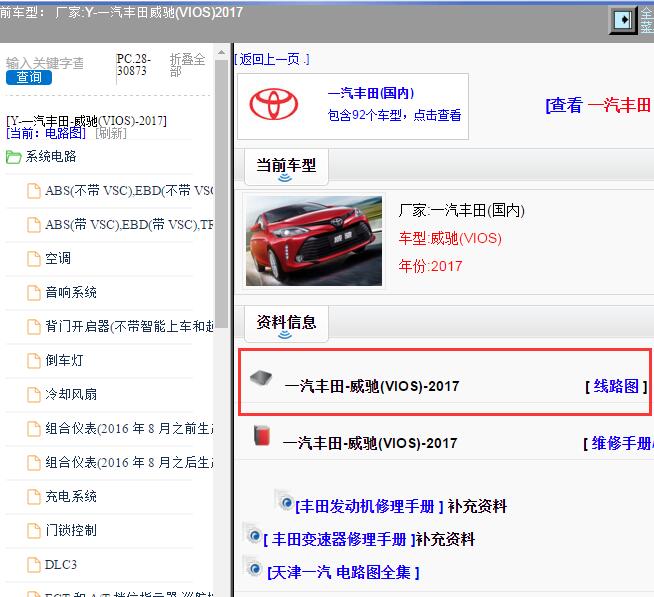Viewport: 654px width, 597px height.
Task: Click the red Vios car thumbnail
Action: (314, 241)
